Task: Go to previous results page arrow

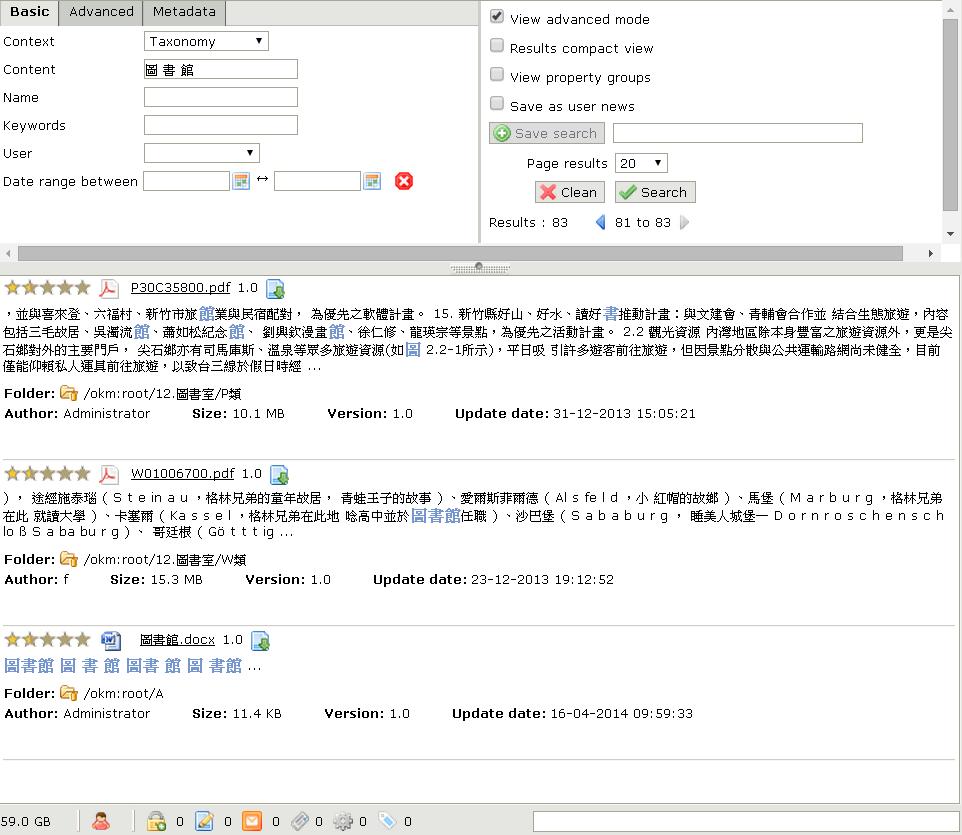Action: [x=600, y=222]
